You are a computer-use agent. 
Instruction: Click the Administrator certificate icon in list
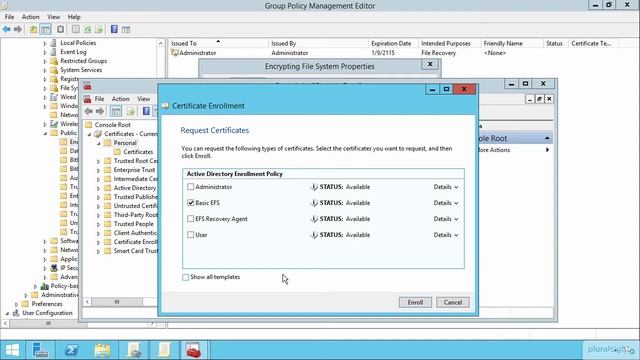(175, 53)
